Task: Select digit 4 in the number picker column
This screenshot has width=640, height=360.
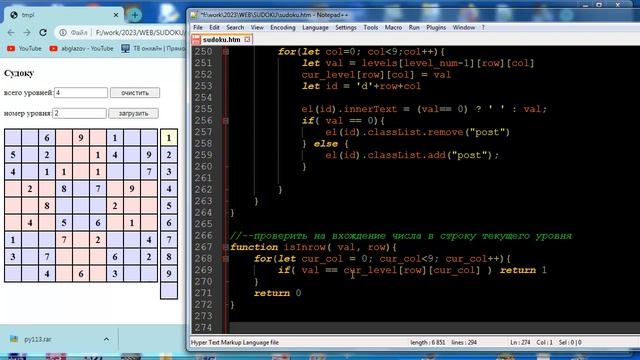Action: click(x=169, y=189)
